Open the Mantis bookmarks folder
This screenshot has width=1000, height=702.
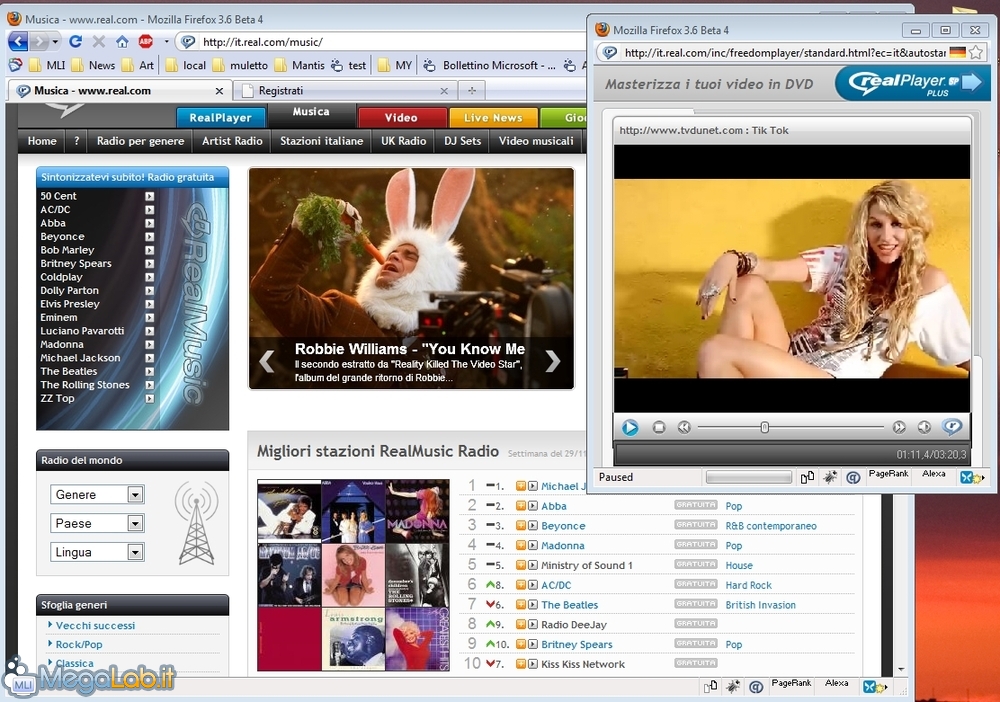pyautogui.click(x=300, y=65)
